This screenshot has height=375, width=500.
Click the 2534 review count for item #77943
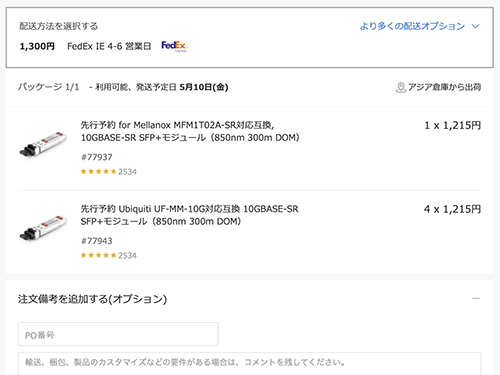coord(127,255)
